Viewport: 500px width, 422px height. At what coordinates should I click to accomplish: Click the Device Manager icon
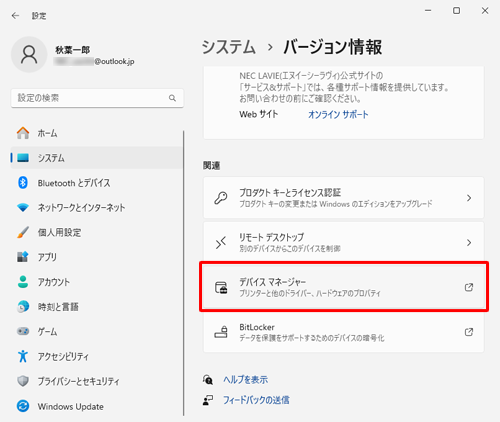tap(221, 287)
